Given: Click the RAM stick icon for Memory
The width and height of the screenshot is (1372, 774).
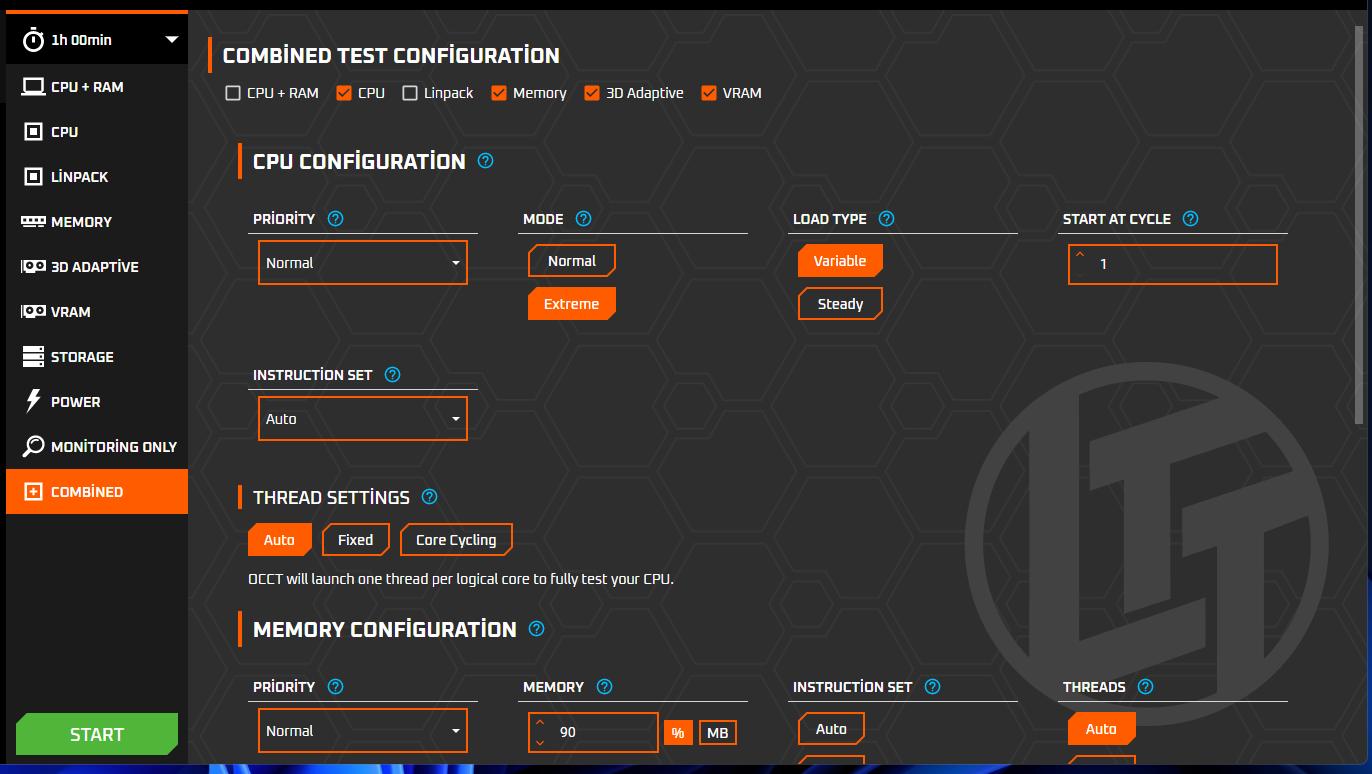Looking at the screenshot, I should coord(33,222).
